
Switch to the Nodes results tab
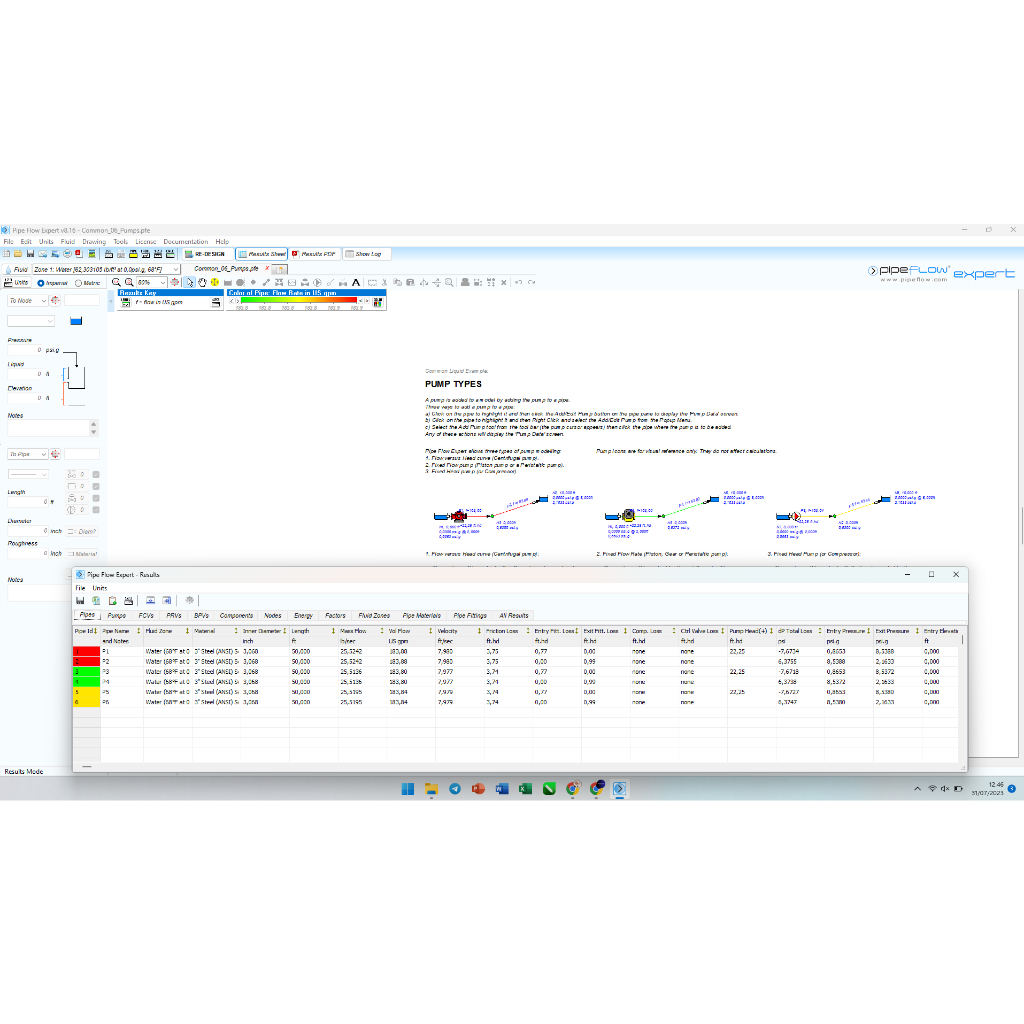click(x=272, y=615)
